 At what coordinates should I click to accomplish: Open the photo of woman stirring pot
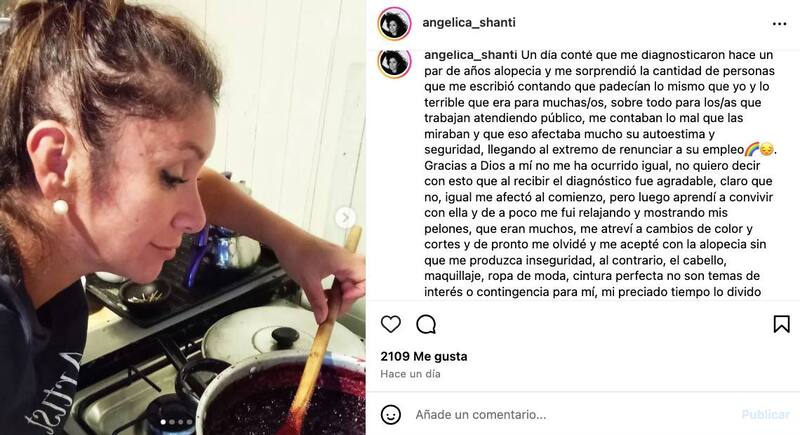point(183,217)
